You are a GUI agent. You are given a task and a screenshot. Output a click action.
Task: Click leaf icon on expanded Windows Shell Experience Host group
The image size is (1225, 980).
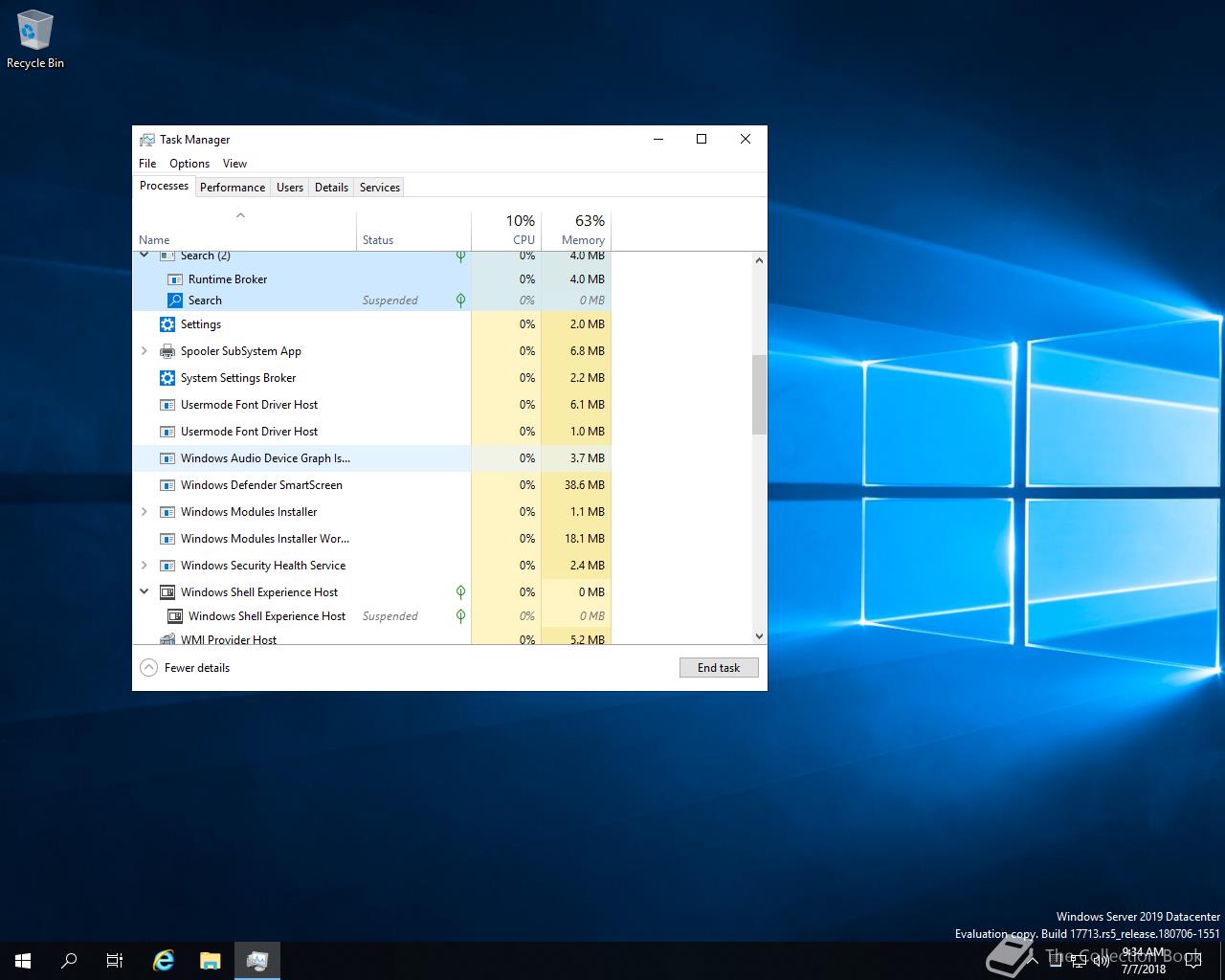[460, 592]
